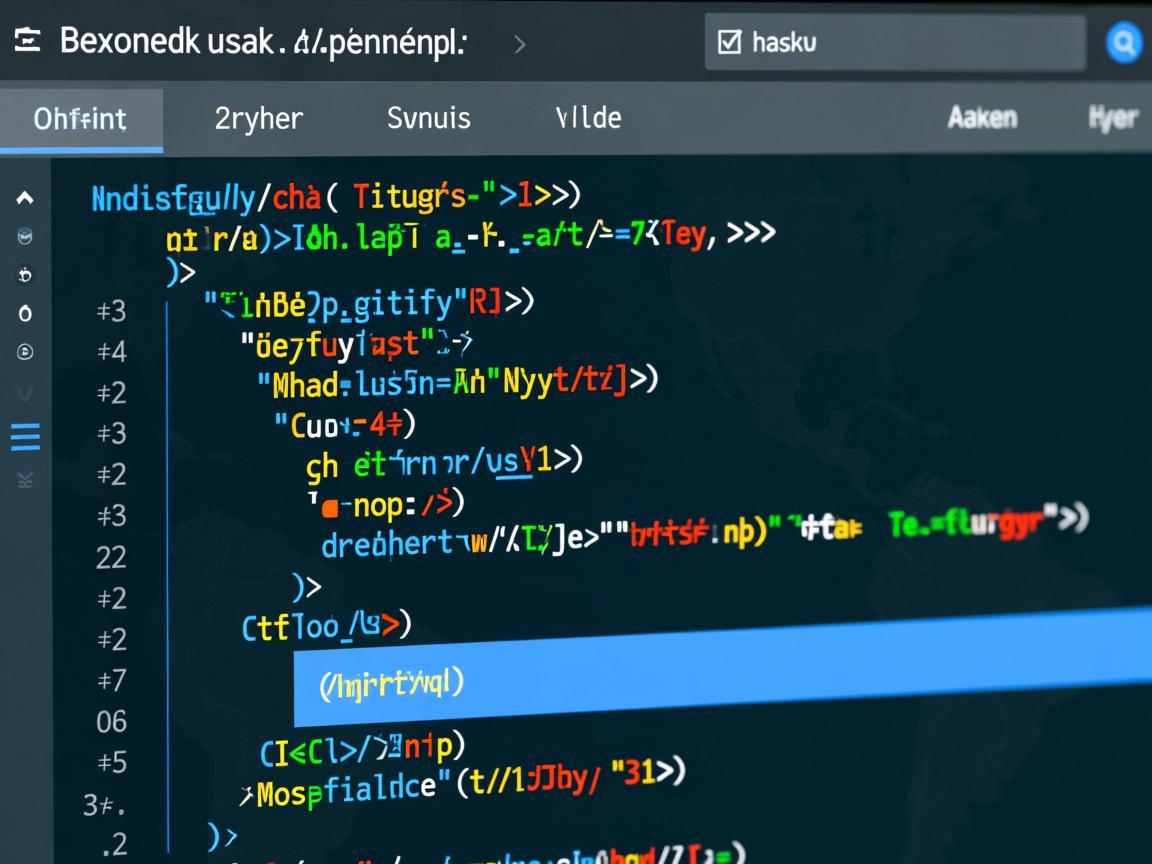The width and height of the screenshot is (1152, 864).
Task: Click the bottom double-chevron sidebar icon
Action: click(x=25, y=480)
